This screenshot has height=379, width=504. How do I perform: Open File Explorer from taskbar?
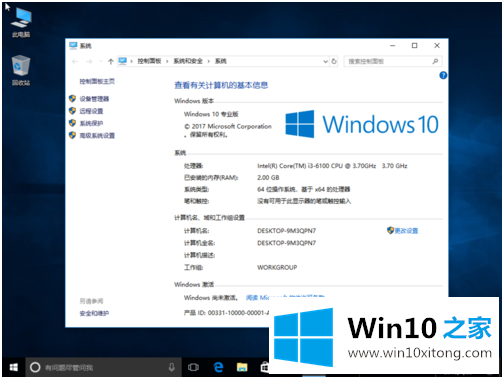242,367
